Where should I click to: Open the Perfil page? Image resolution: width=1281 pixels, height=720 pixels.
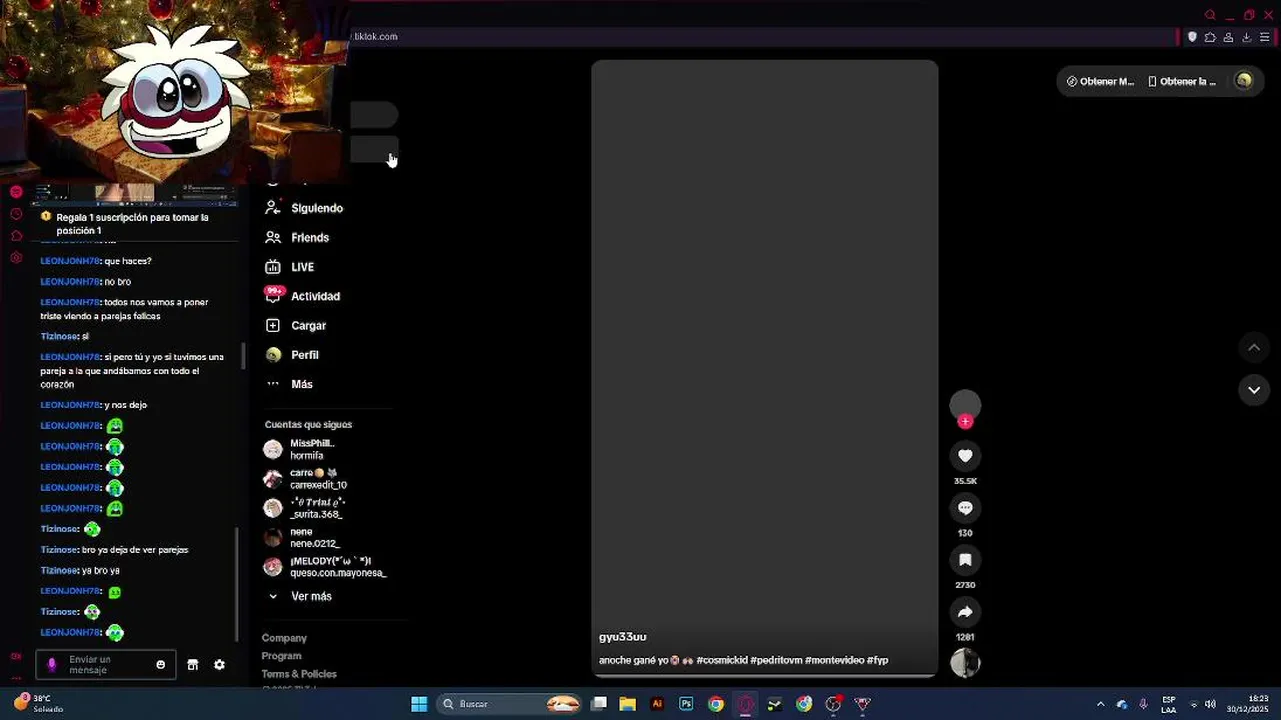pyautogui.click(x=292, y=355)
